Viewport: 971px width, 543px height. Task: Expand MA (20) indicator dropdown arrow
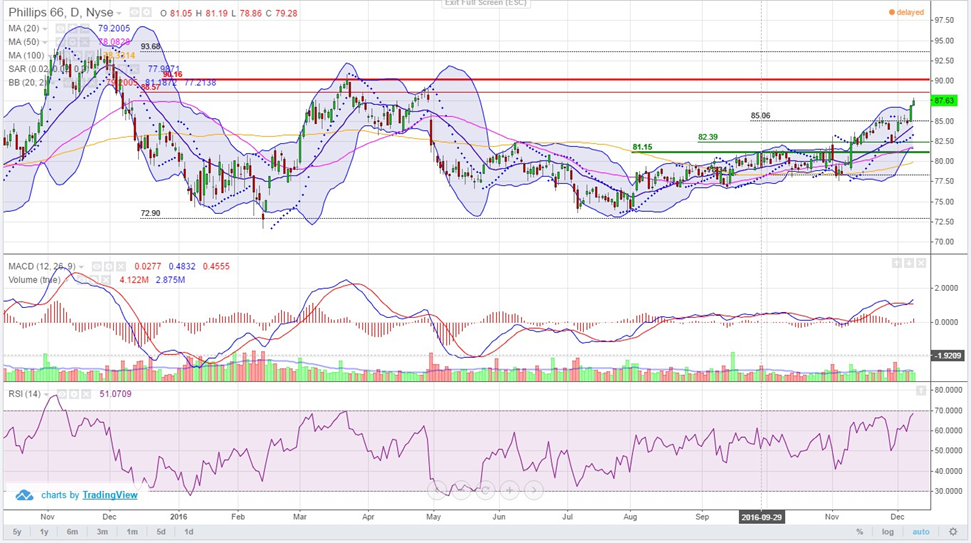[45, 29]
